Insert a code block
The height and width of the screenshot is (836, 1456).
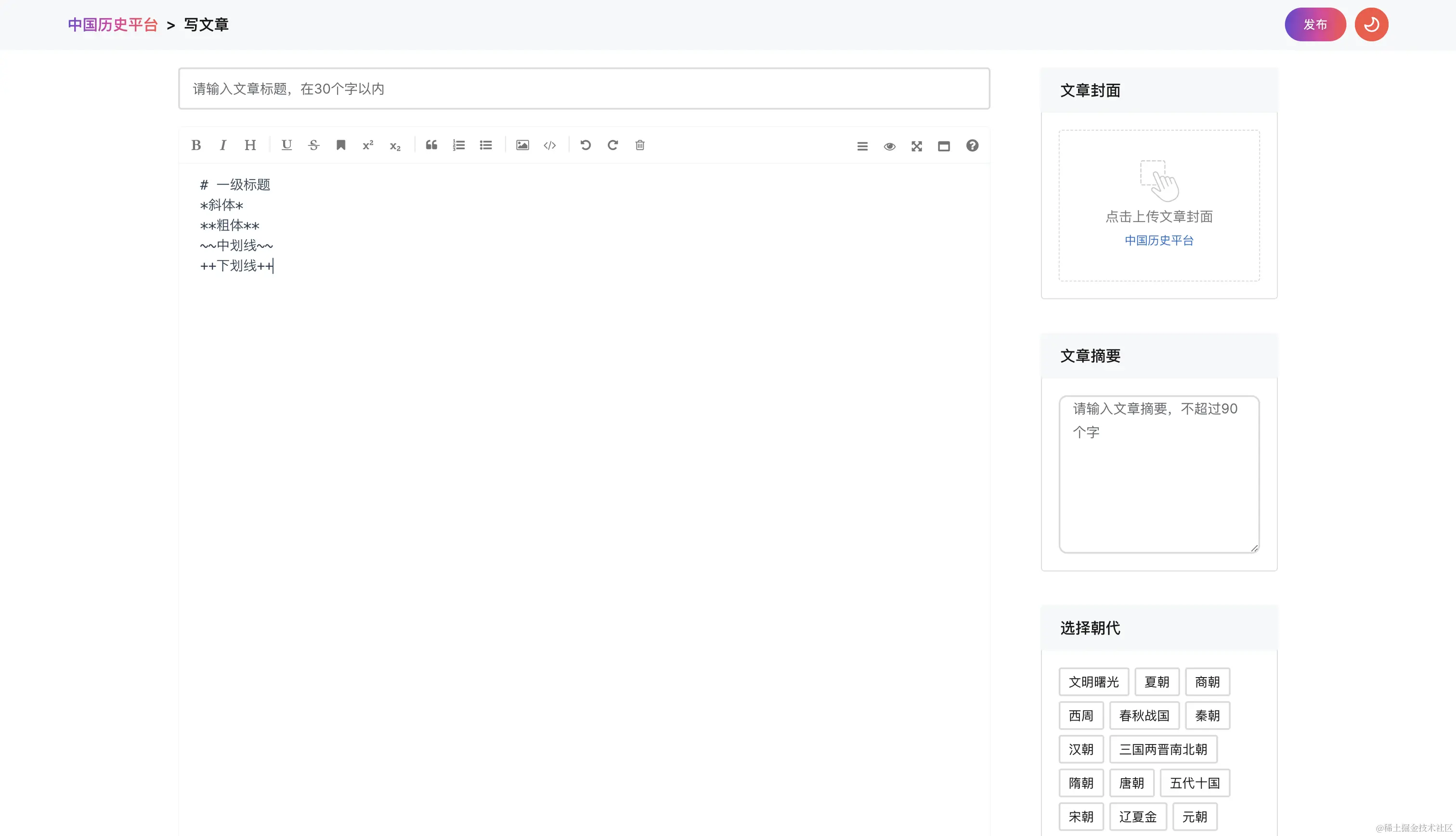549,145
